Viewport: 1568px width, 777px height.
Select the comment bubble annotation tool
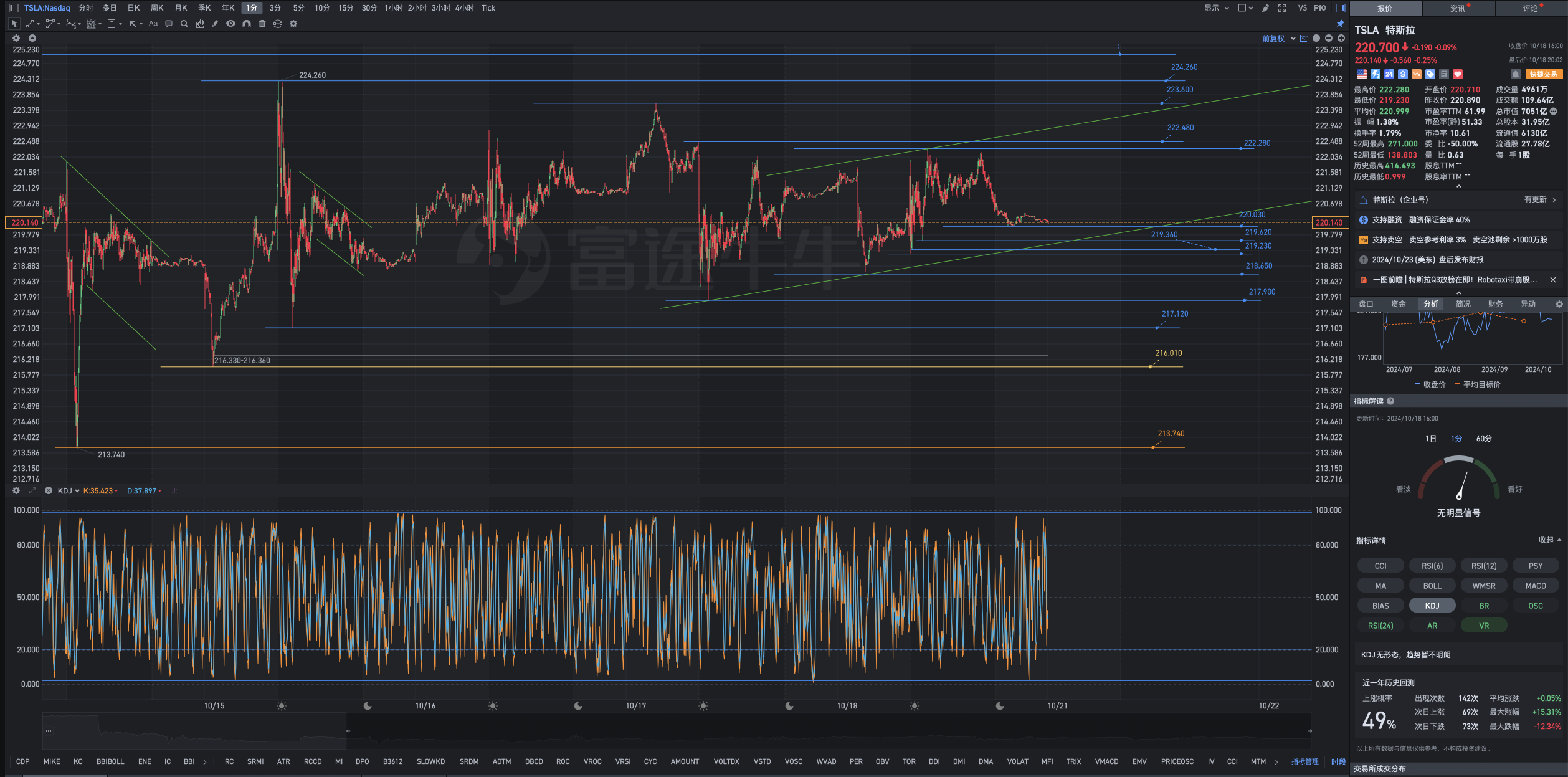coord(169,24)
